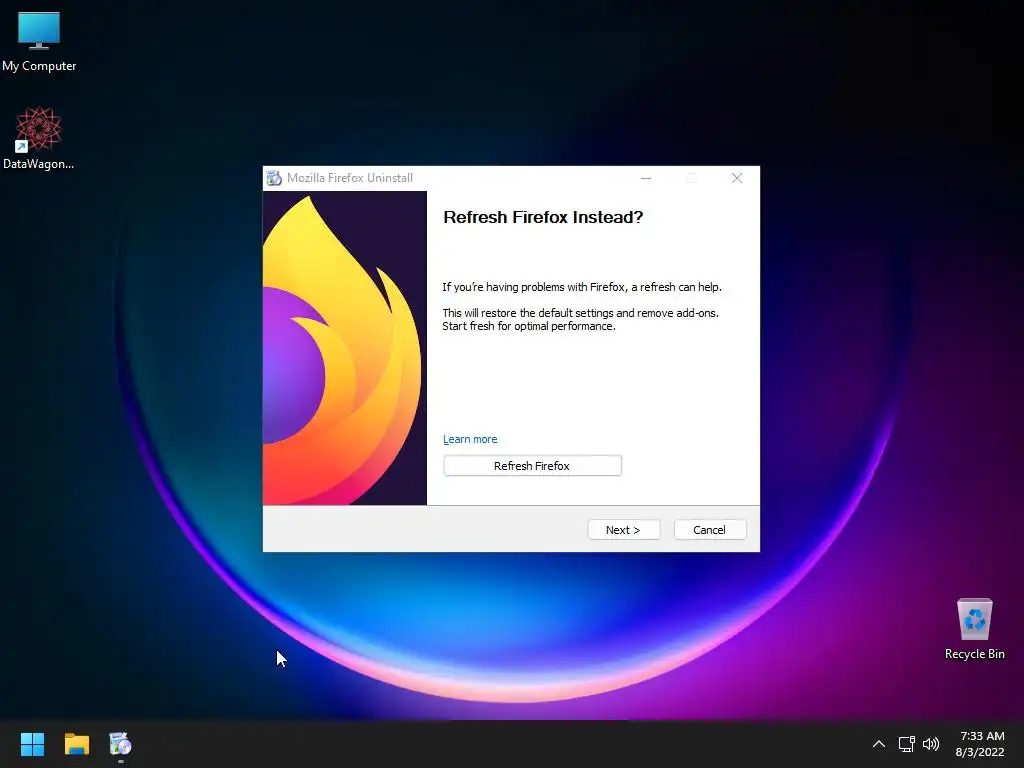The image size is (1024, 768).
Task: Open the Windows Start menu
Action: point(32,744)
